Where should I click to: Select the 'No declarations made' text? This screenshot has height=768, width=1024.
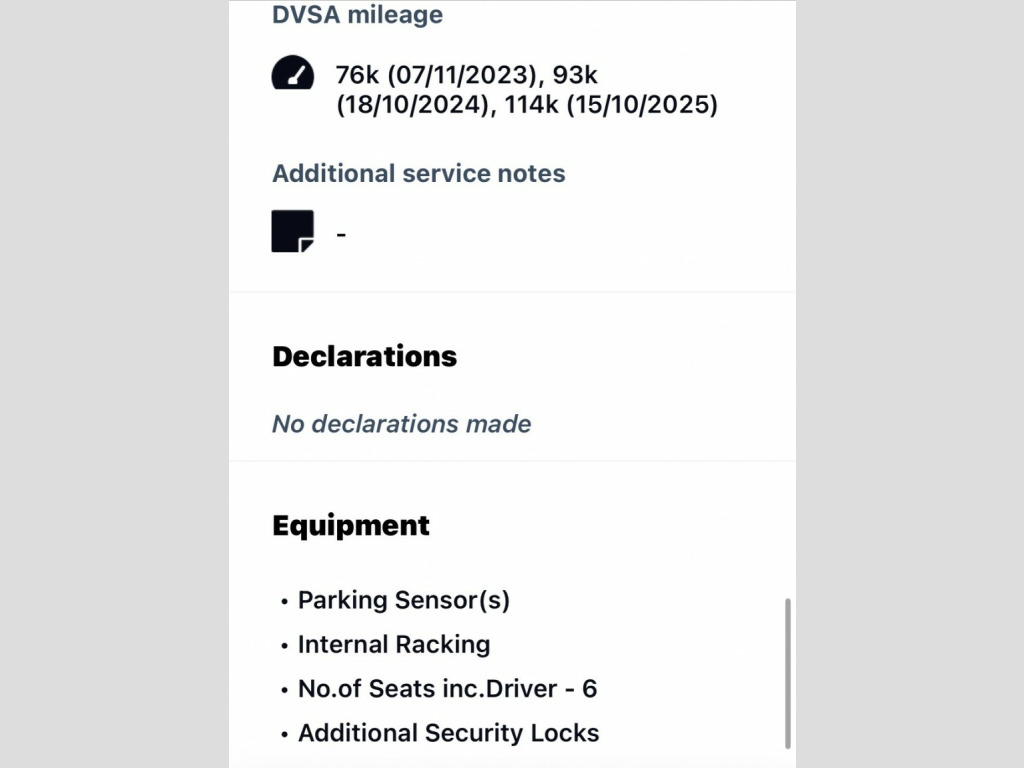[x=401, y=424]
